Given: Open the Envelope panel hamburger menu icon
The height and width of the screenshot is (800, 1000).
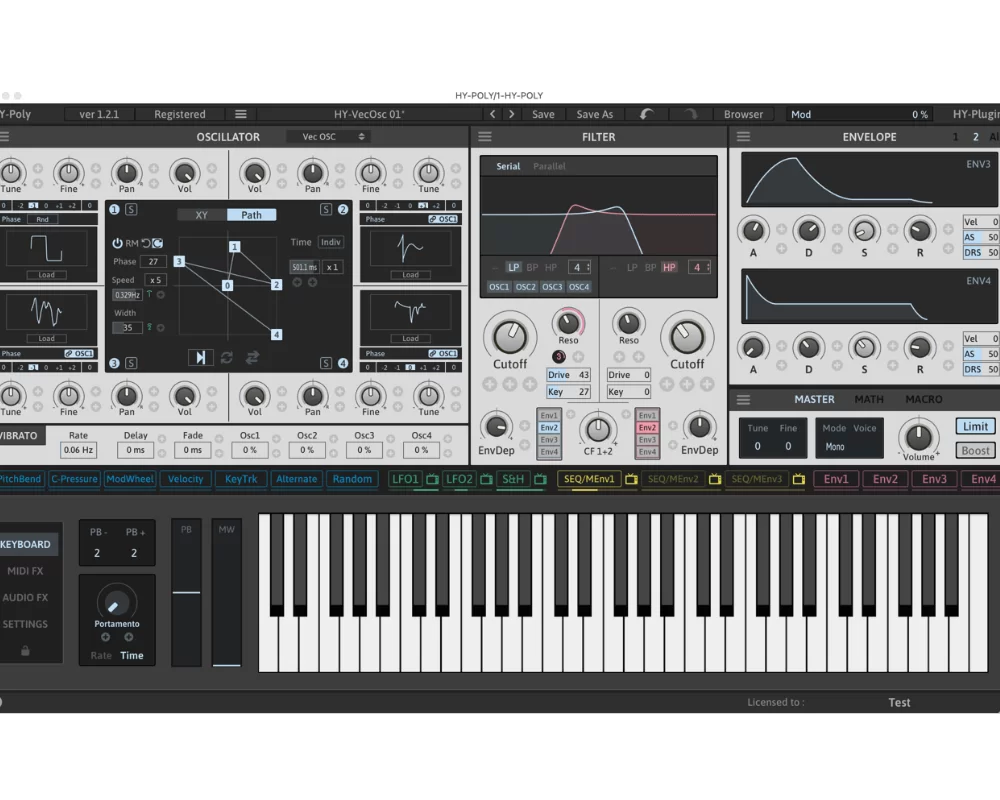Looking at the screenshot, I should [x=743, y=137].
